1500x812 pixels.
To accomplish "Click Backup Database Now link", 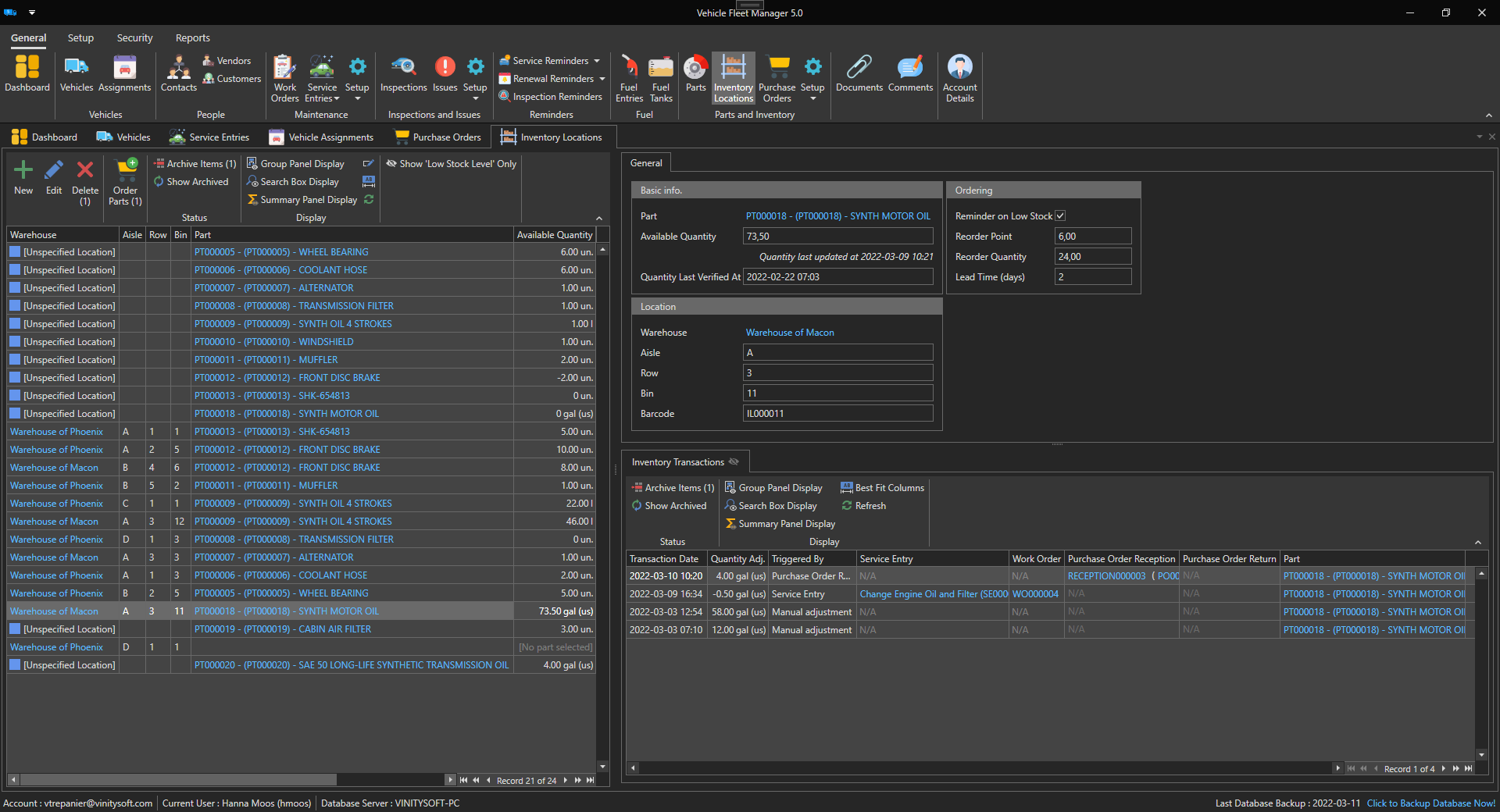I will [x=1430, y=803].
